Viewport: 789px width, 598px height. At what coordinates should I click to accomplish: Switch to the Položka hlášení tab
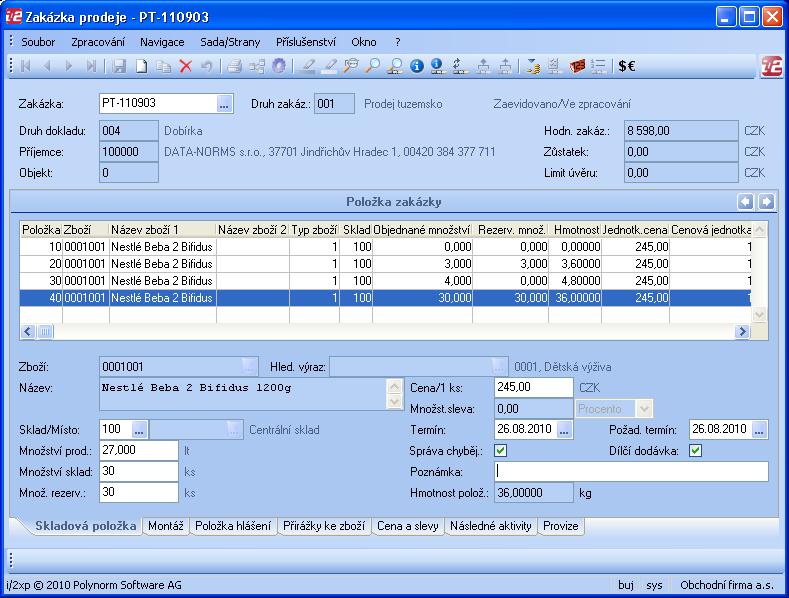tap(233, 526)
